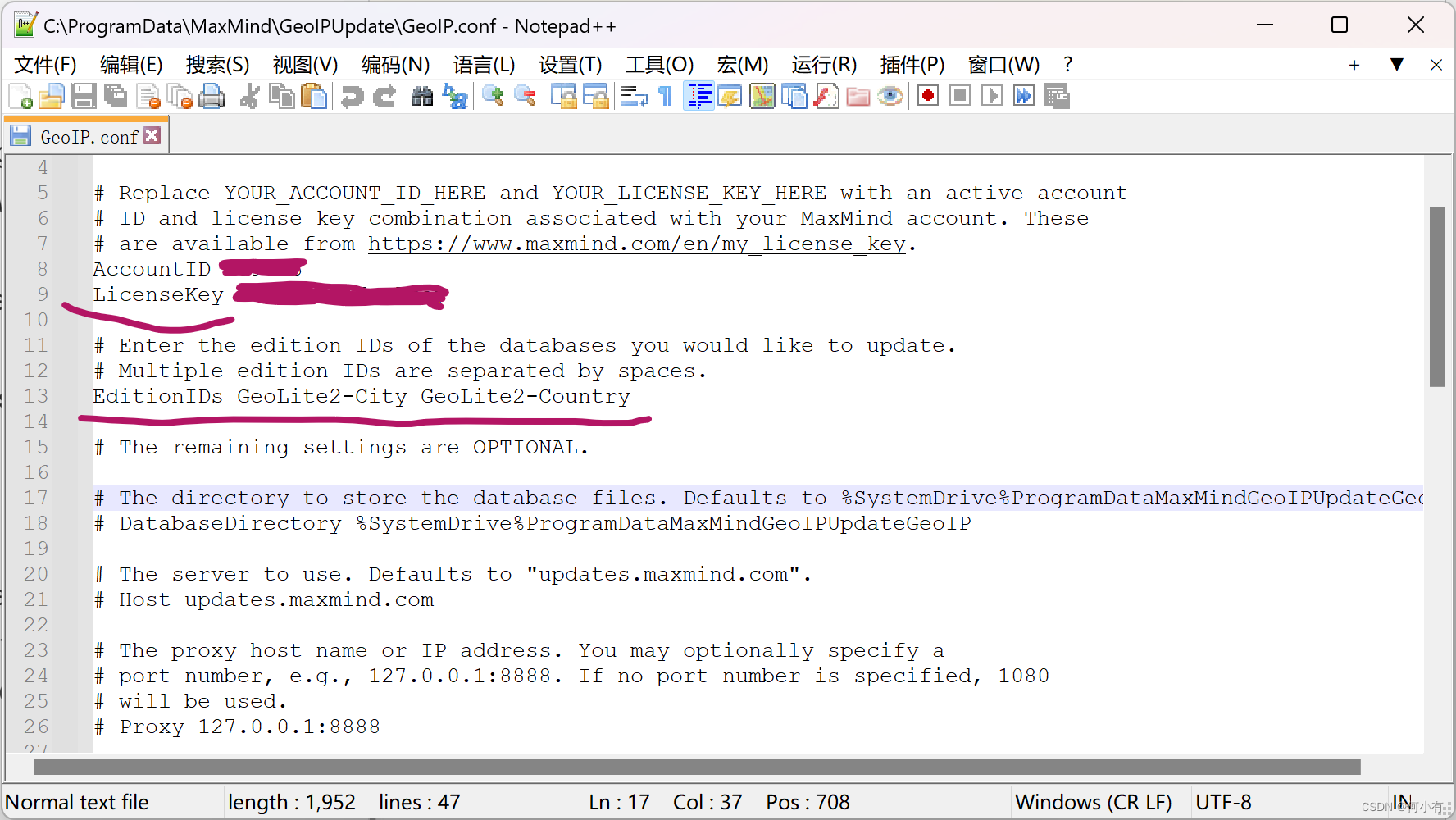Open the 窗口(W) menu
Viewport: 1456px width, 820px height.
[1003, 65]
